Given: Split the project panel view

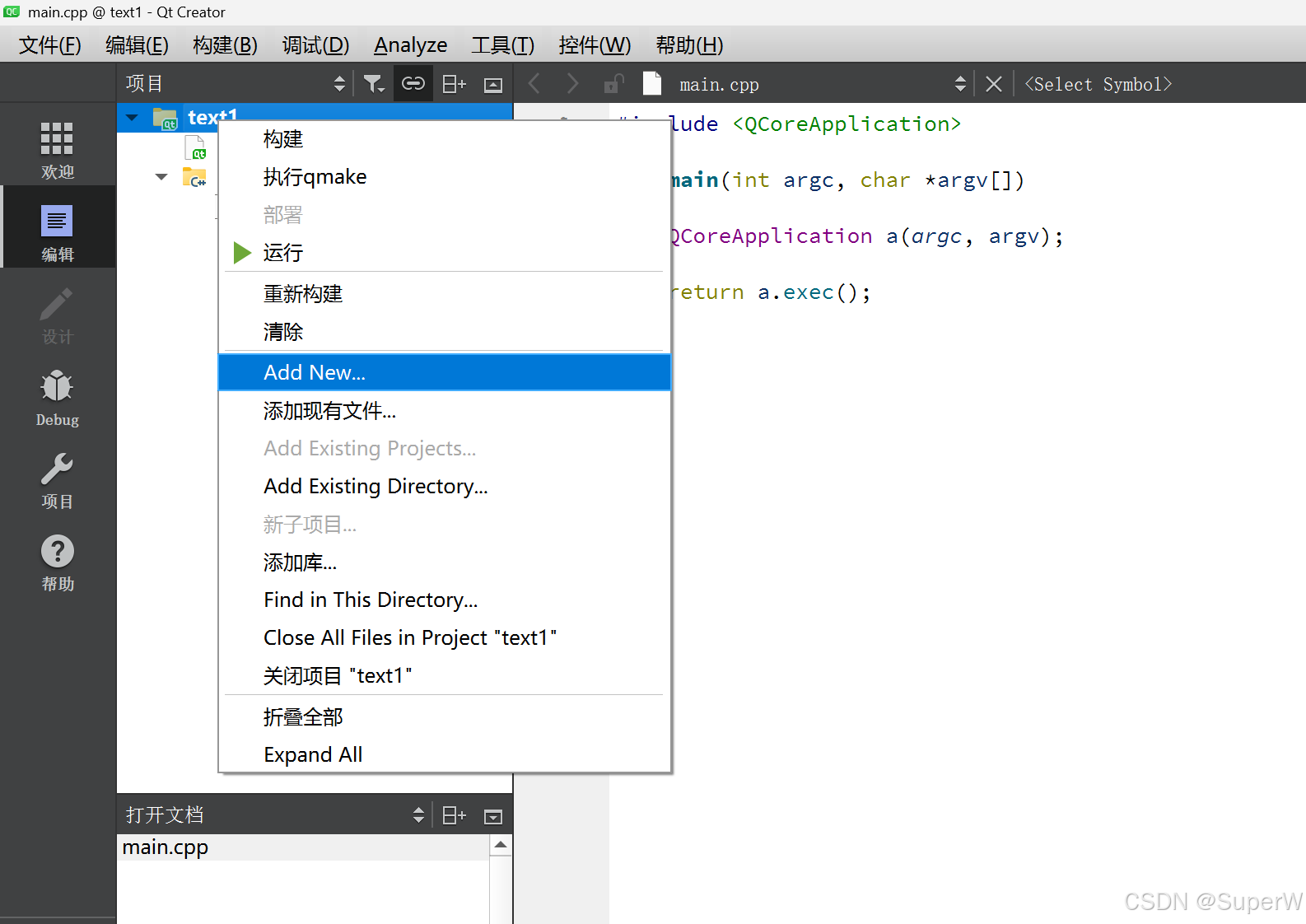Looking at the screenshot, I should (455, 84).
